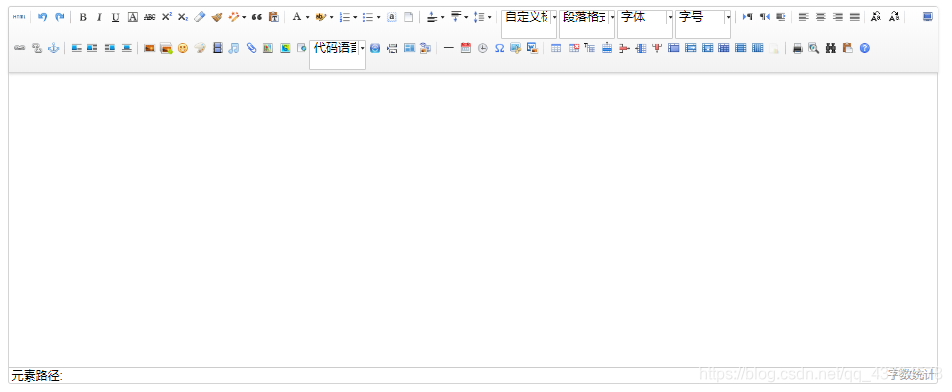Toggle superscript formatting

pos(166,17)
